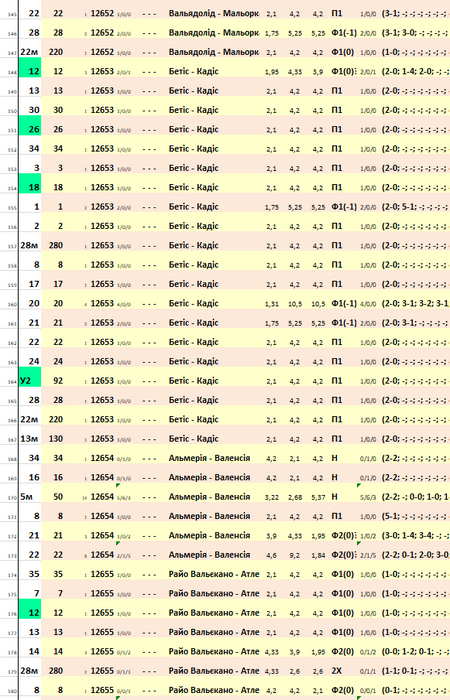This screenshot has height=700, width=450.
Task: Select '220' cell in row 166
Action: pos(56,420)
